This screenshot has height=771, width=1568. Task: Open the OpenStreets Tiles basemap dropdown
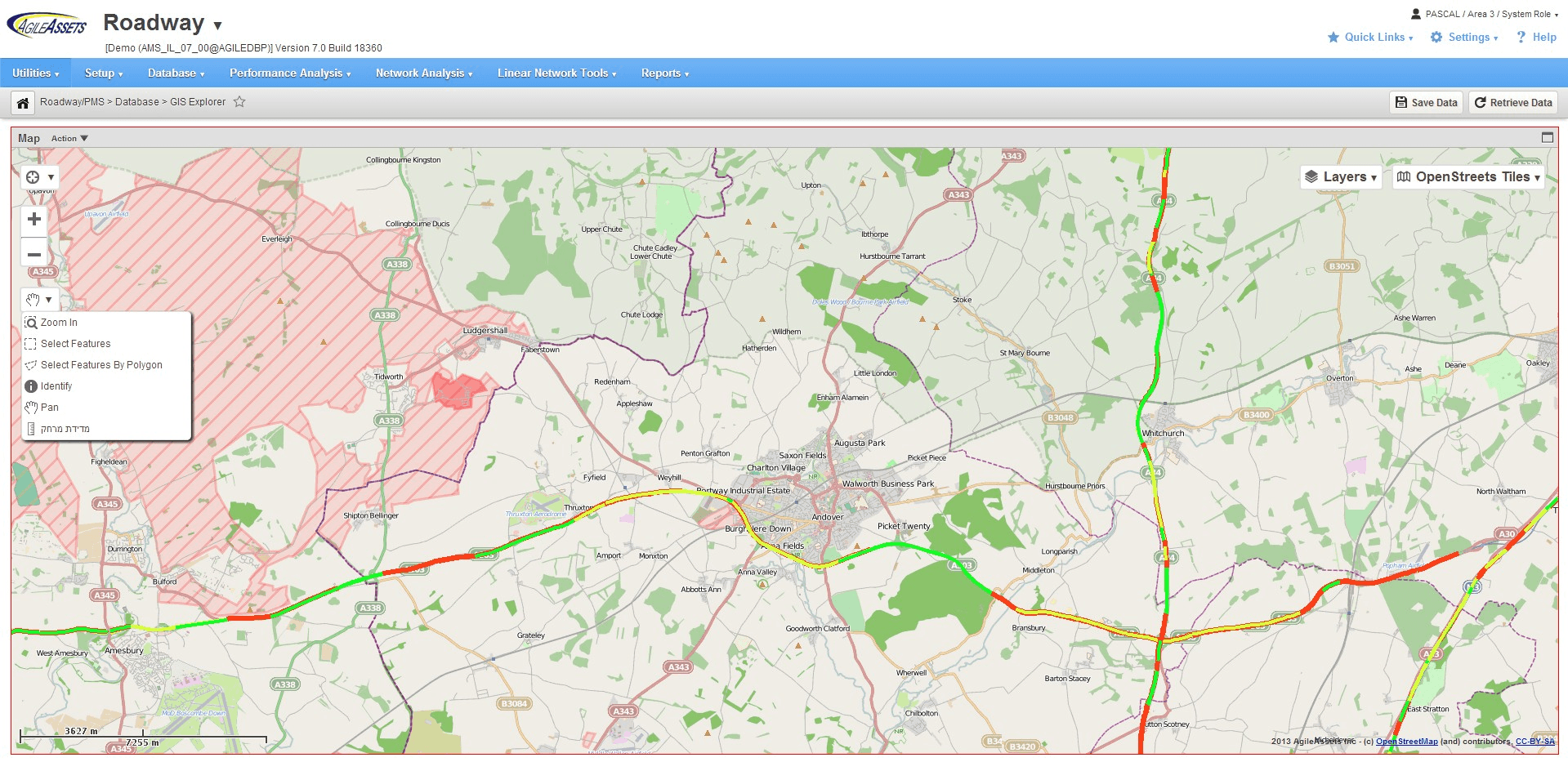pyautogui.click(x=1468, y=176)
